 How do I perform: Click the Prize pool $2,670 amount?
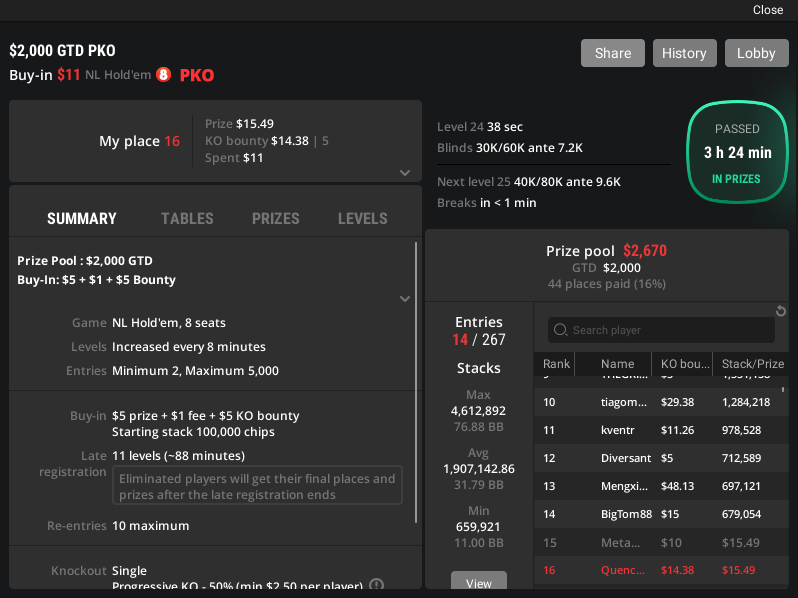(x=645, y=250)
